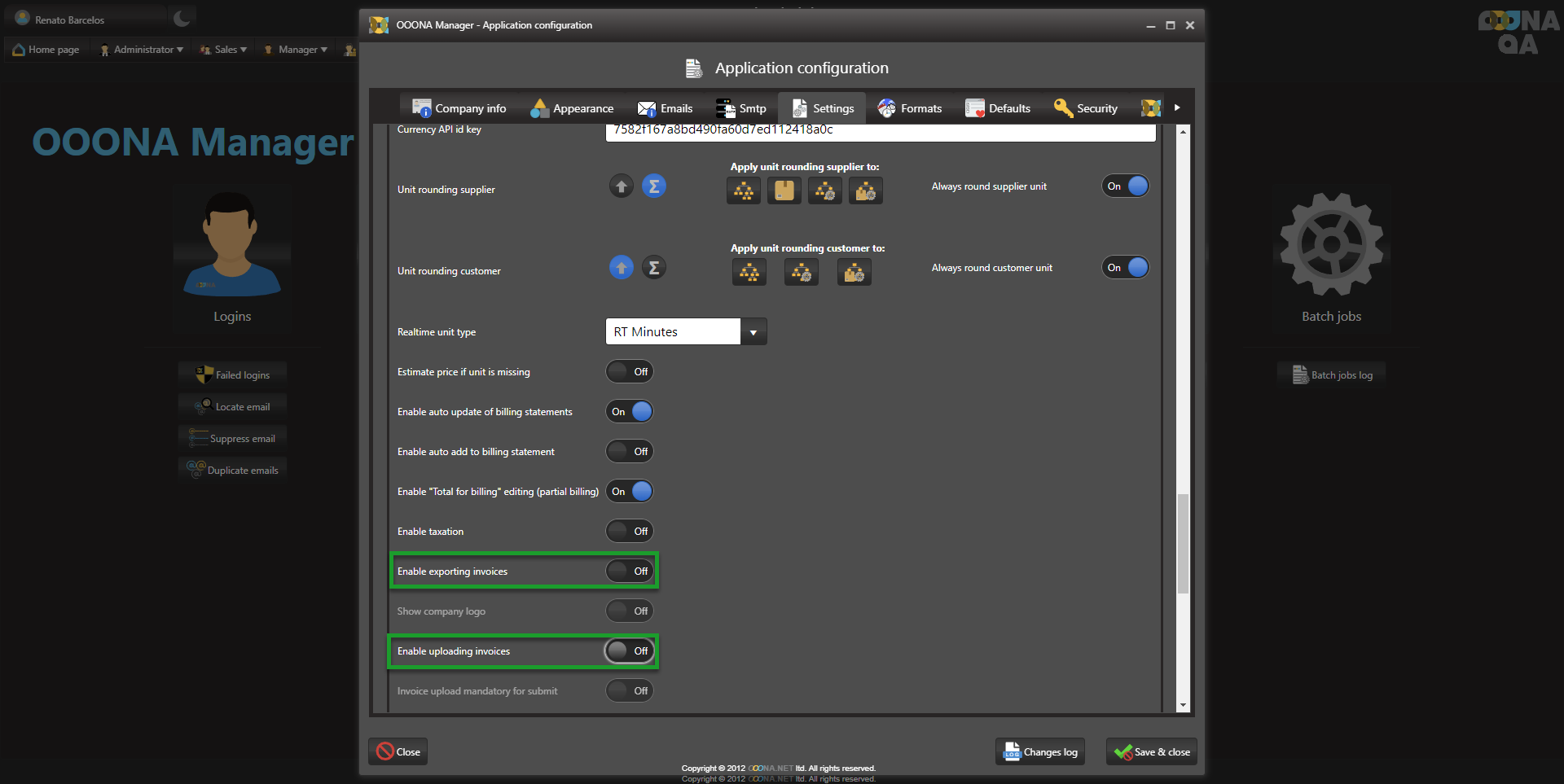The width and height of the screenshot is (1564, 784).
Task: Open the Administrator menu dropdown
Action: click(x=142, y=50)
